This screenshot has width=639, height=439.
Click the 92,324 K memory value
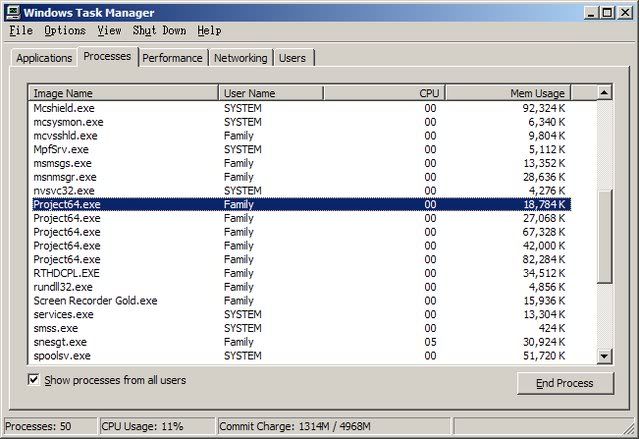[544, 108]
